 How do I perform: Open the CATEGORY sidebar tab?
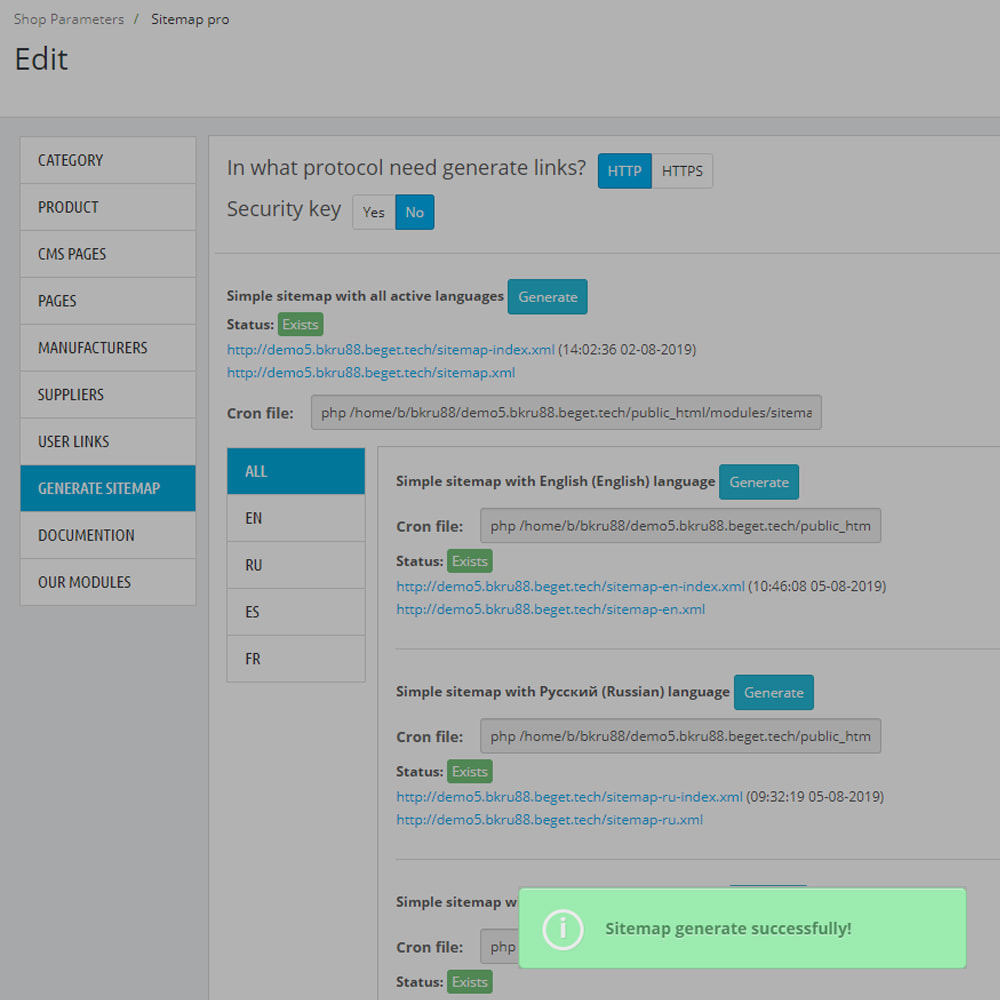point(108,160)
